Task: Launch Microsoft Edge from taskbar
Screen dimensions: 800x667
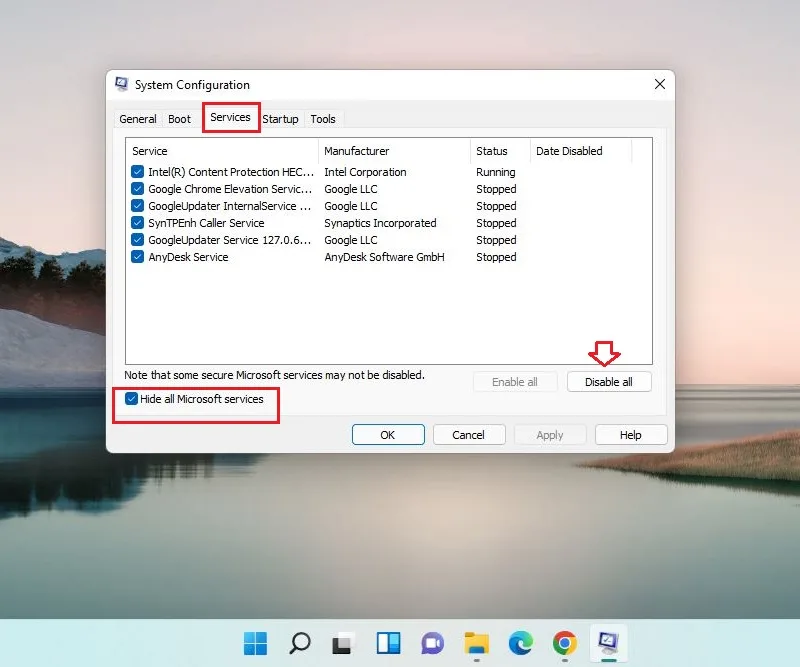Action: 520,643
